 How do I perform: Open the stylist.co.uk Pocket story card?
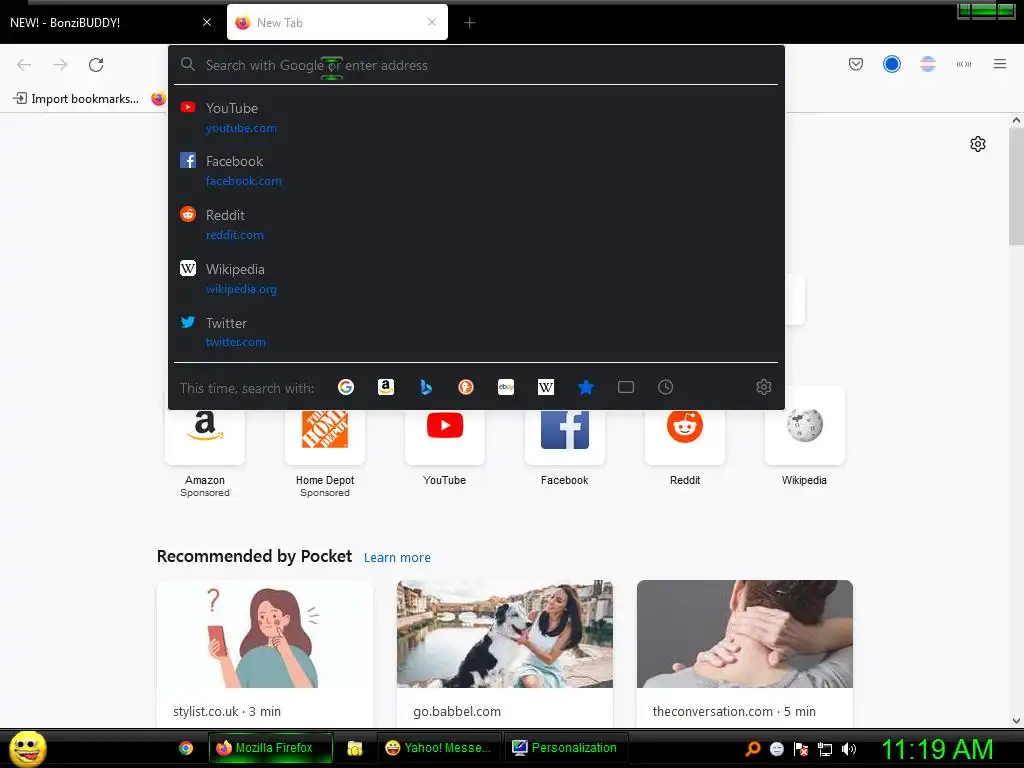[x=264, y=654]
